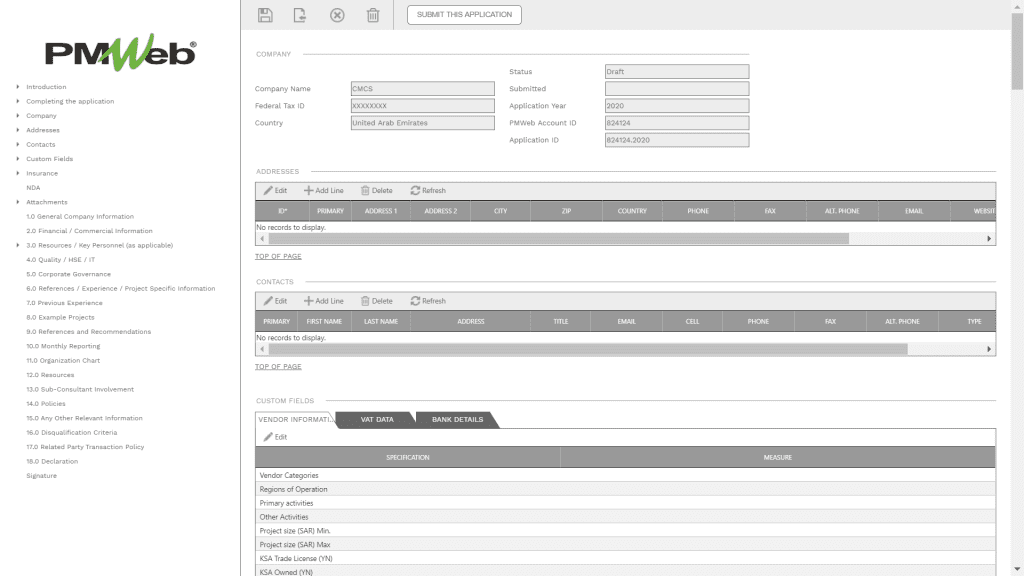Click the export document icon
The width and height of the screenshot is (1024, 576).
coord(300,15)
